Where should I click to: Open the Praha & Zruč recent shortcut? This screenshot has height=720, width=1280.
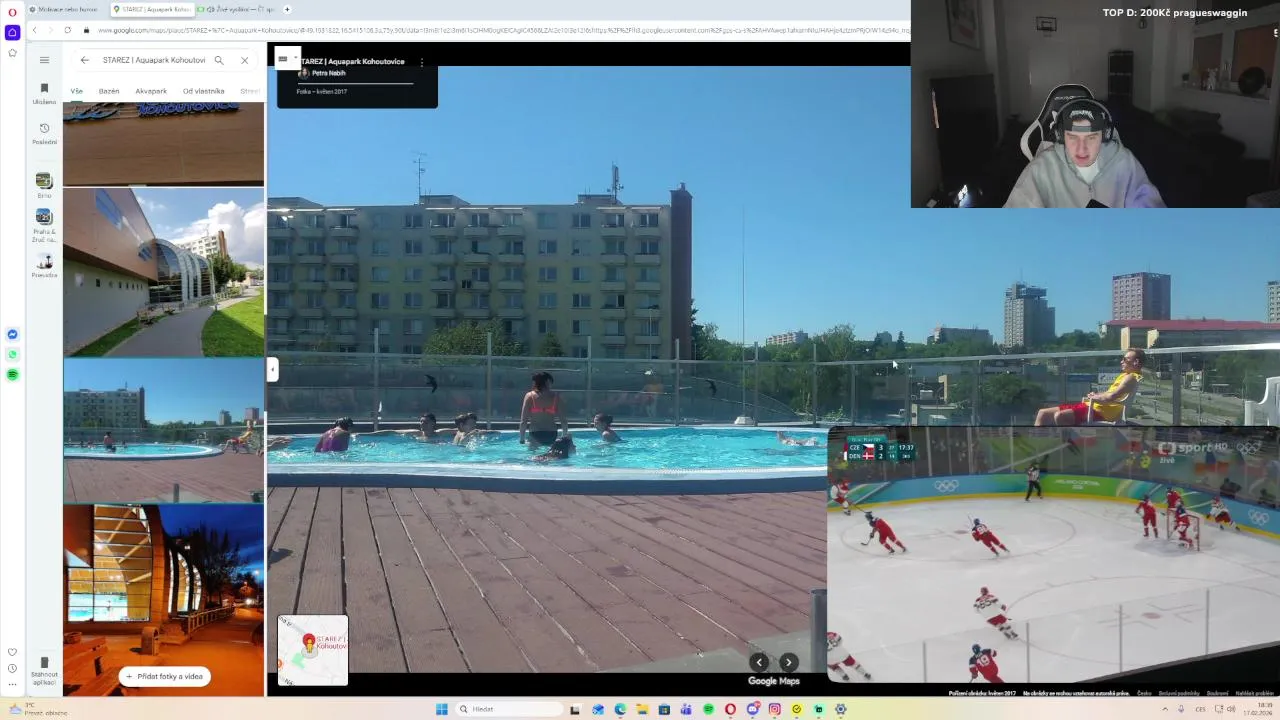[x=44, y=226]
